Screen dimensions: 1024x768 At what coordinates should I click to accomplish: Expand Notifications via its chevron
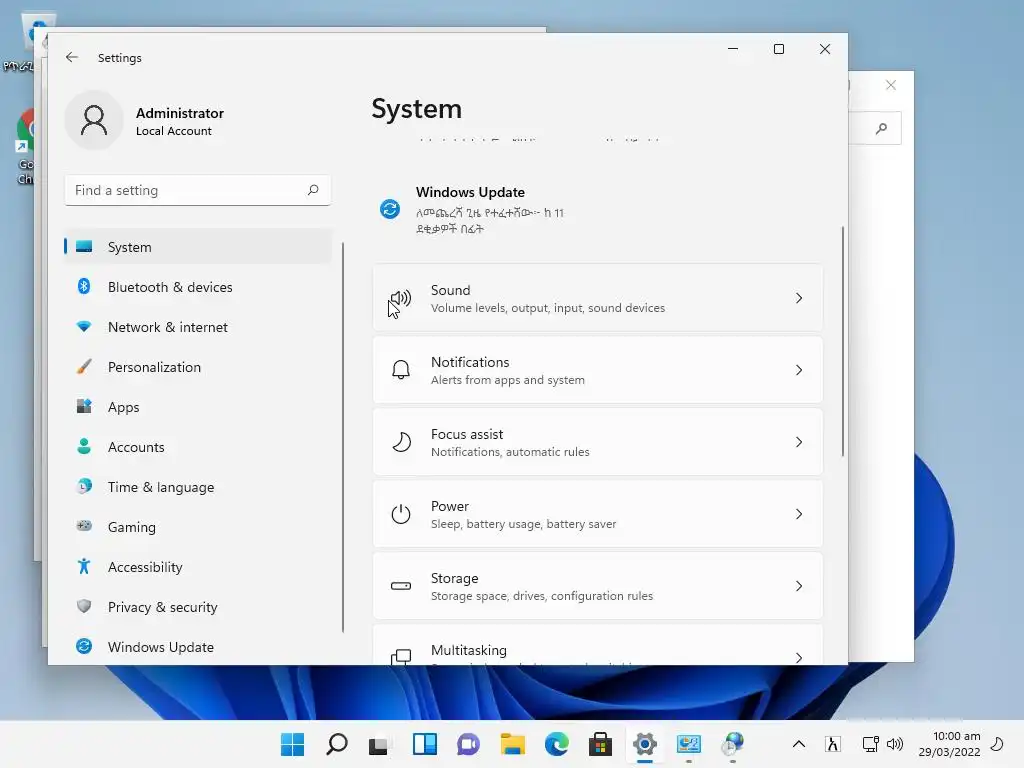click(x=799, y=370)
